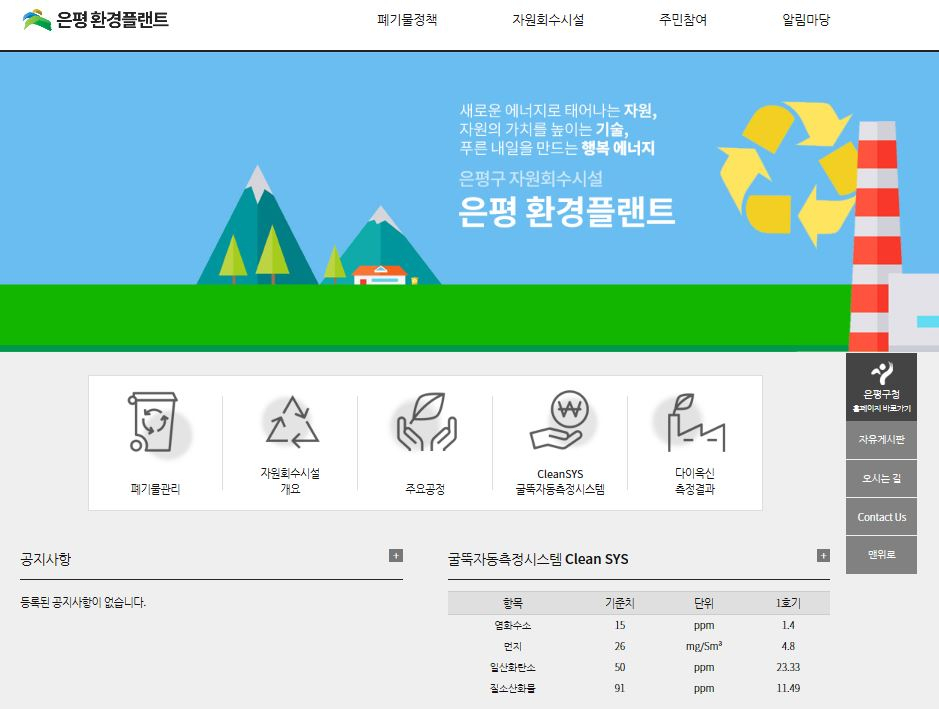This screenshot has width=939, height=709.
Task: Open 오시는 길 in the side menu
Action: (x=882, y=478)
